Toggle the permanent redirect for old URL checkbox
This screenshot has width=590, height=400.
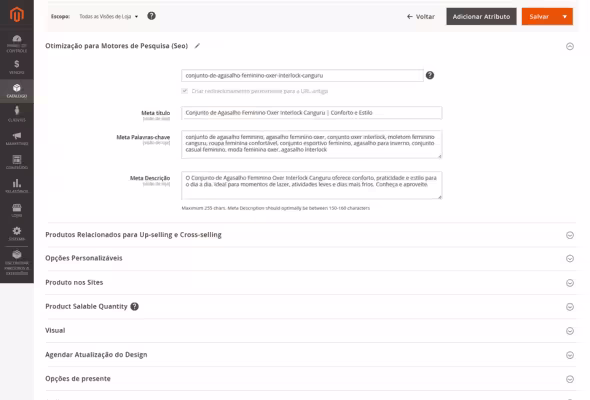pos(184,91)
